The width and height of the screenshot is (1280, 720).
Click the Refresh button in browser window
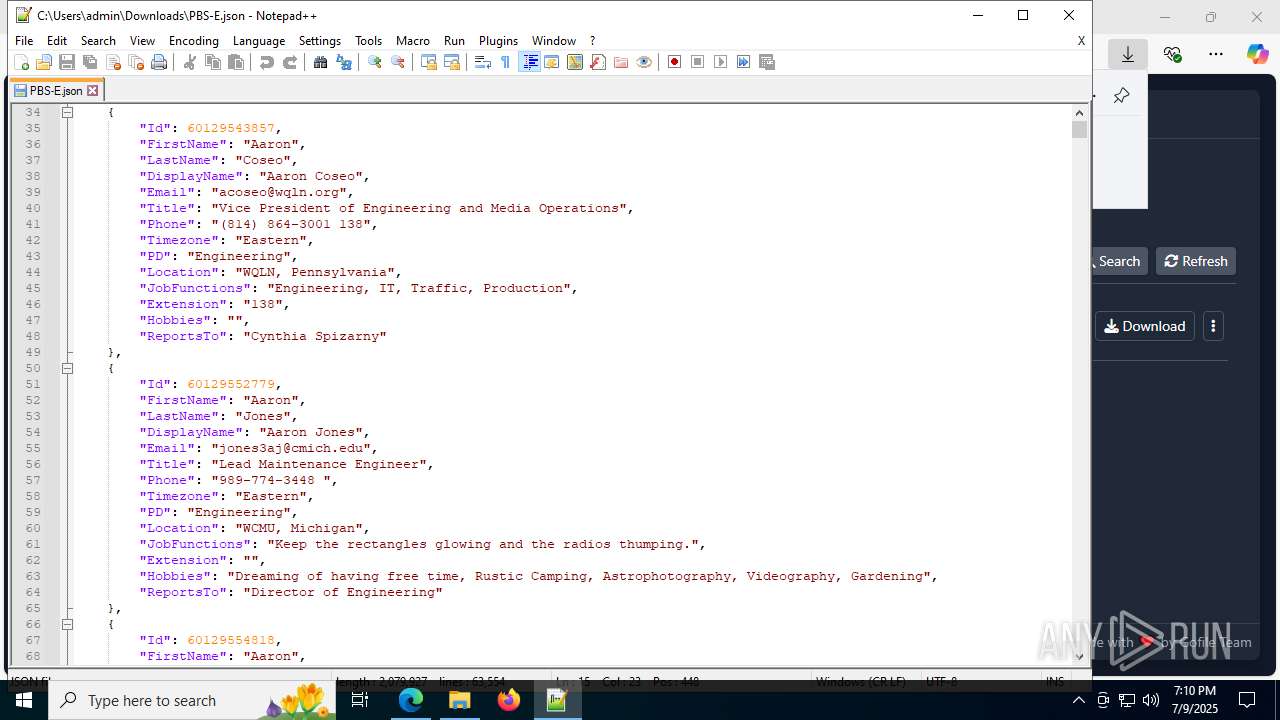click(x=1196, y=261)
